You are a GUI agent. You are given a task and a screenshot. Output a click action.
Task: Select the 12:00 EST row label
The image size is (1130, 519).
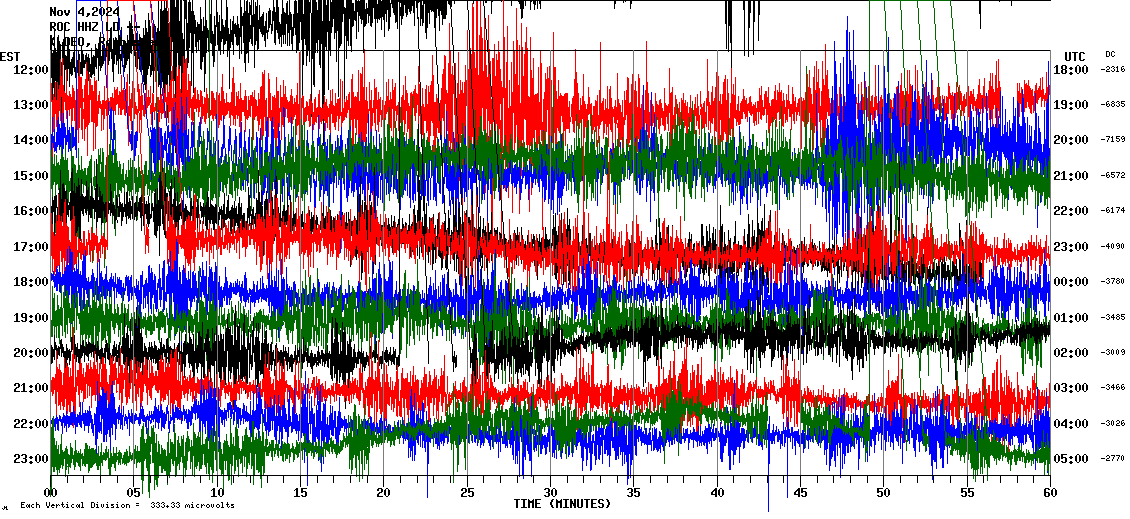[x=30, y=70]
